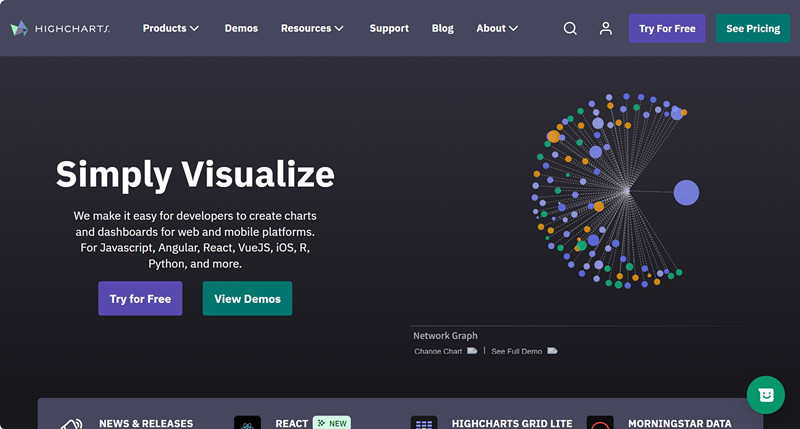Click the hero Try for Free button

[140, 298]
